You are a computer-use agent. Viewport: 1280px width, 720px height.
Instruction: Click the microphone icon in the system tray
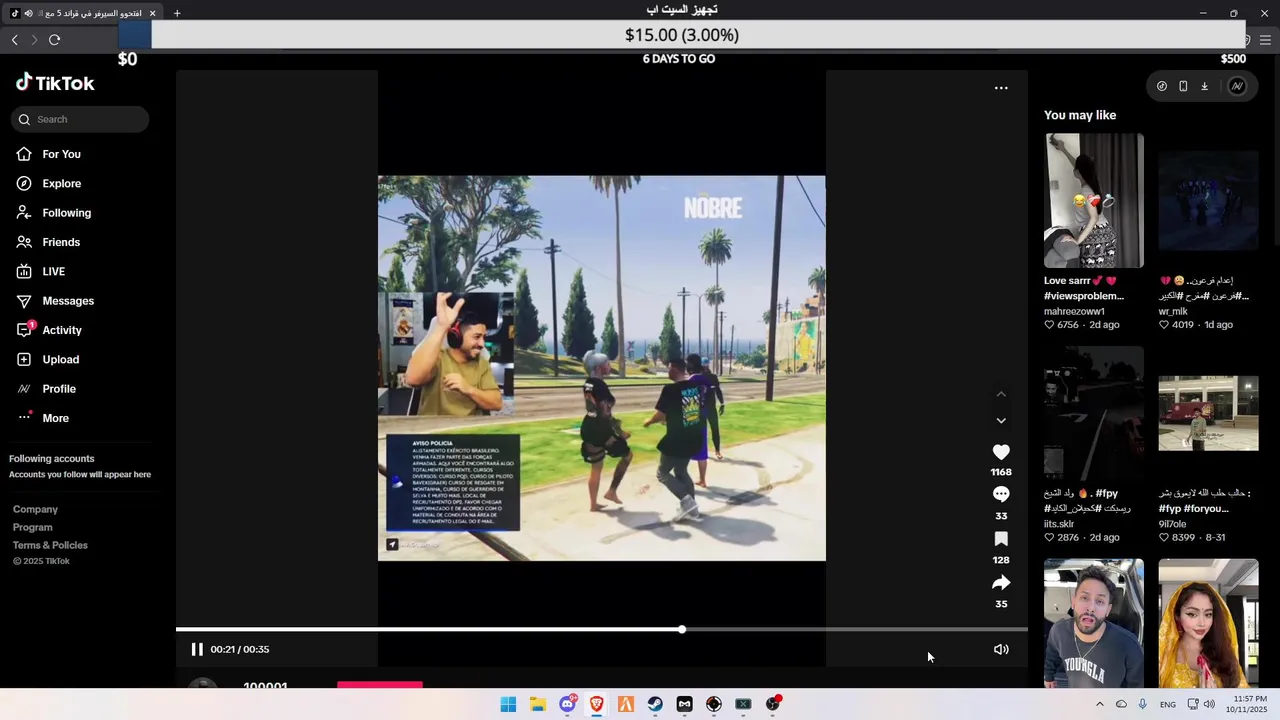(x=1143, y=704)
